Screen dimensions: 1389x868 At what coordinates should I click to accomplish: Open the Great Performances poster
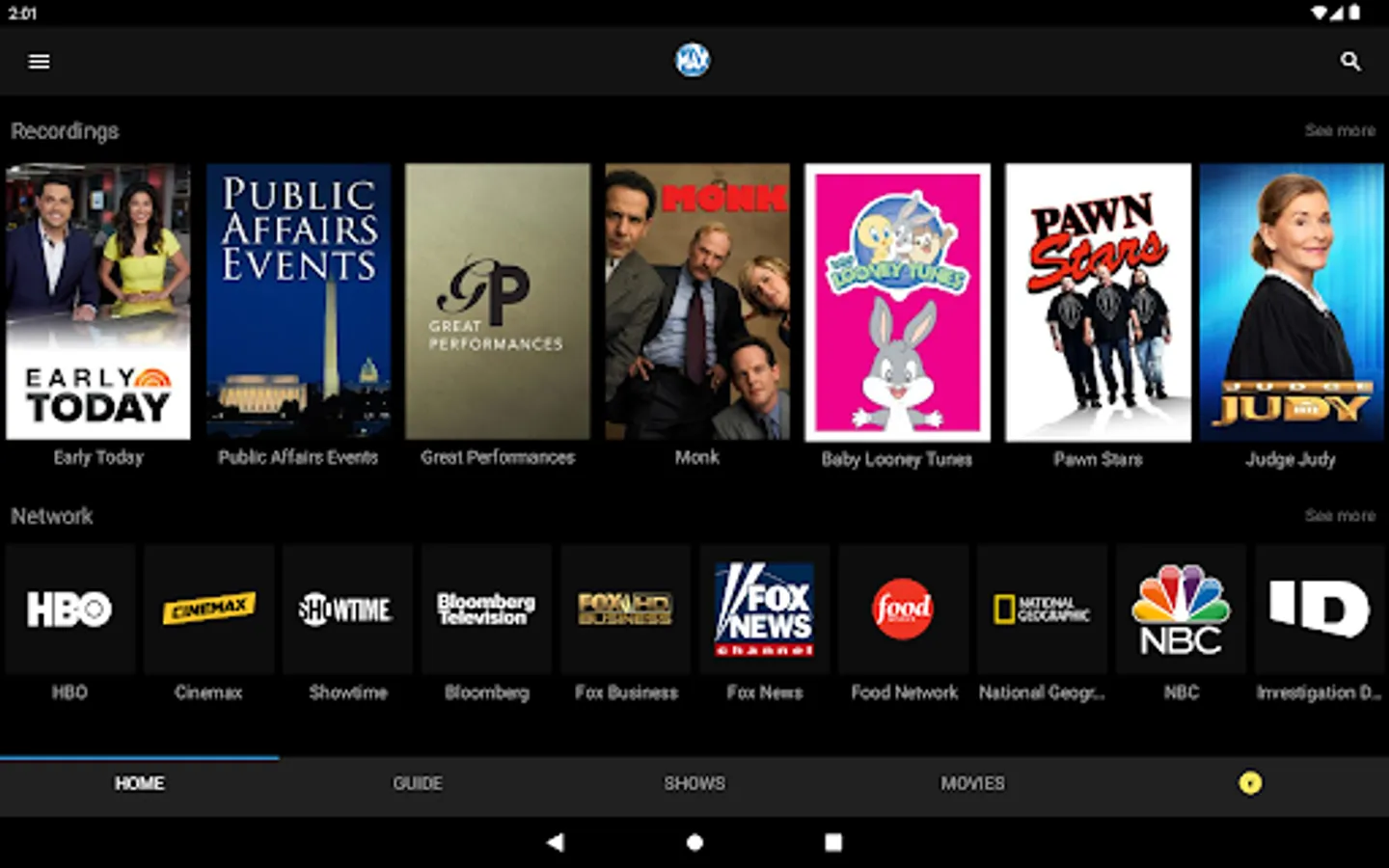(x=498, y=302)
